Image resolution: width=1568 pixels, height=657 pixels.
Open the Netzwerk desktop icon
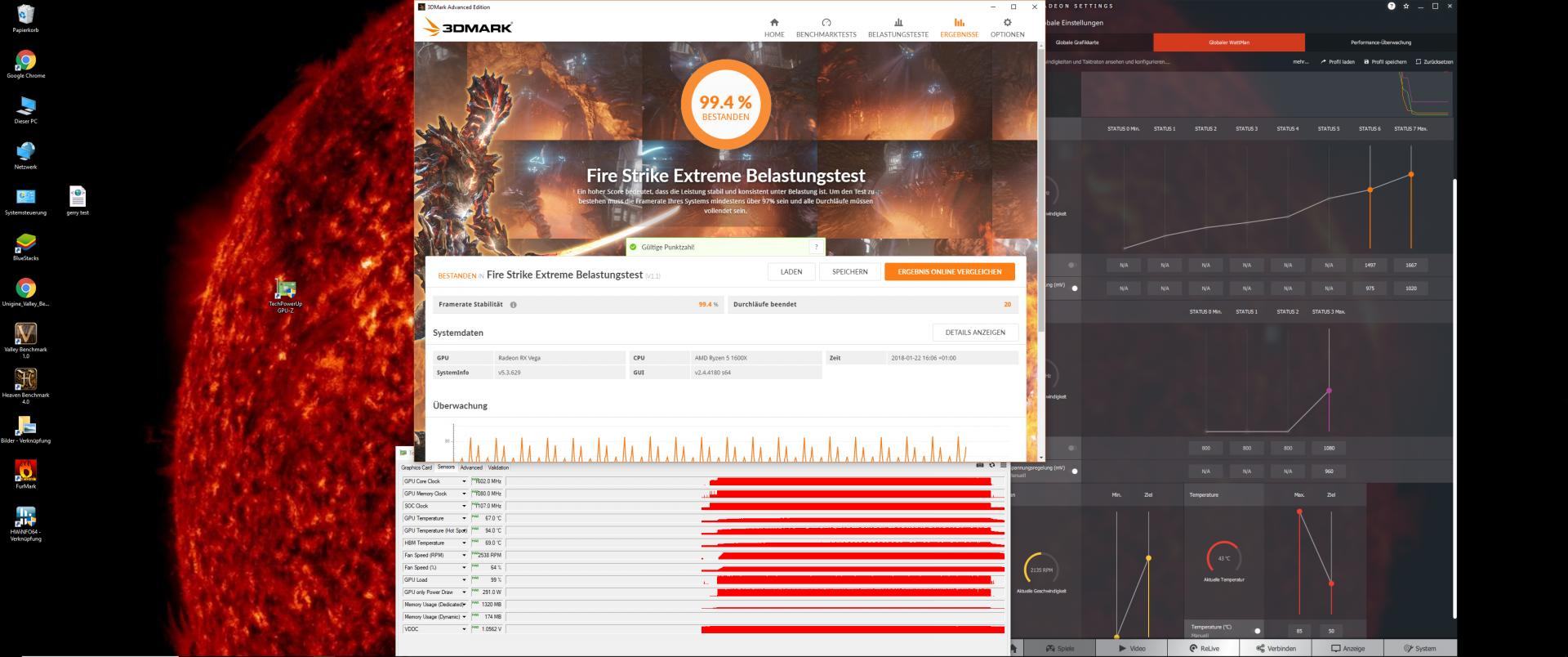[x=25, y=155]
